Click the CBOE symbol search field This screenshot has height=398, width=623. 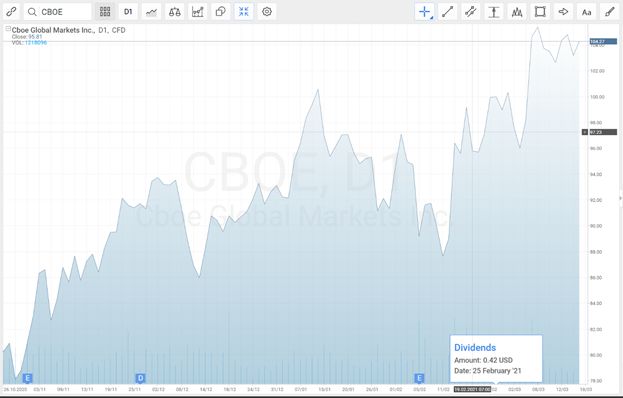[x=58, y=12]
